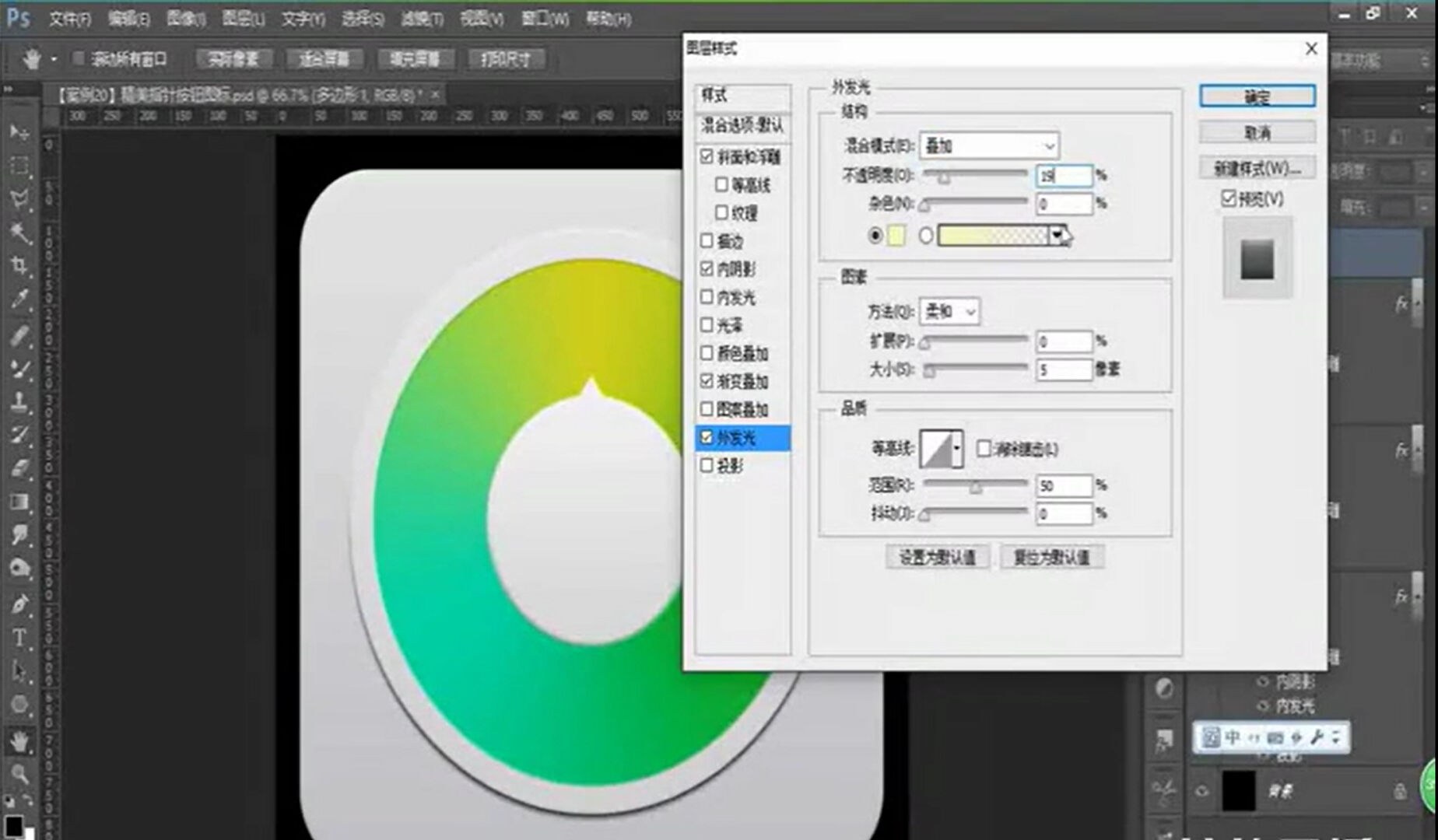Open the 方法 (Technique) dropdown
This screenshot has width=1438, height=840.
coord(949,312)
